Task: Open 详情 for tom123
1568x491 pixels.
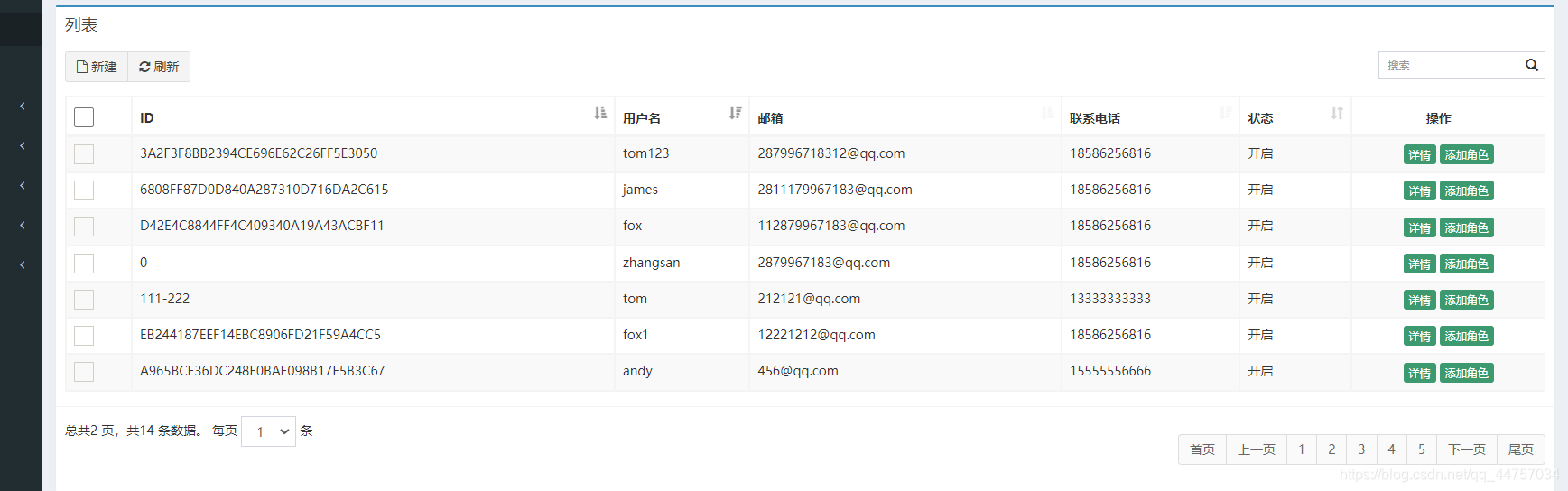Action: point(1420,154)
